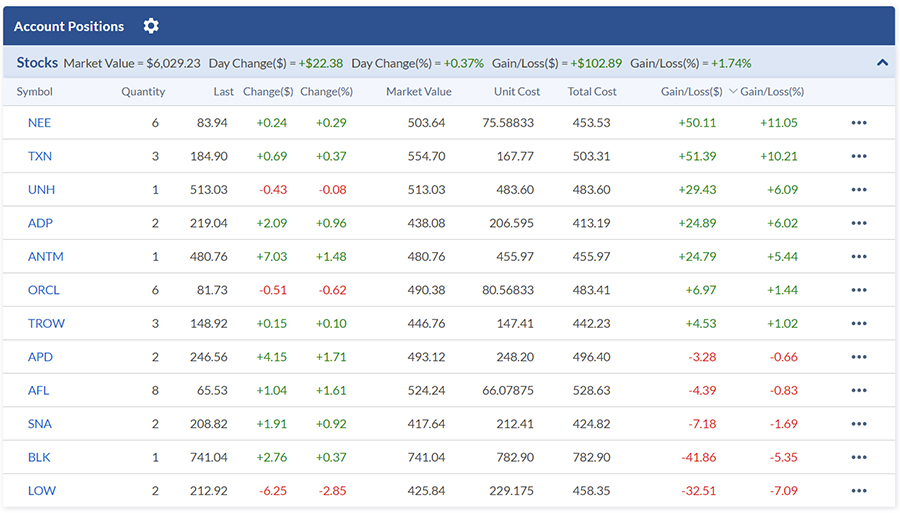This screenshot has width=900, height=513.
Task: Select LOW gain/loss percent -7.09
Action: [x=783, y=491]
